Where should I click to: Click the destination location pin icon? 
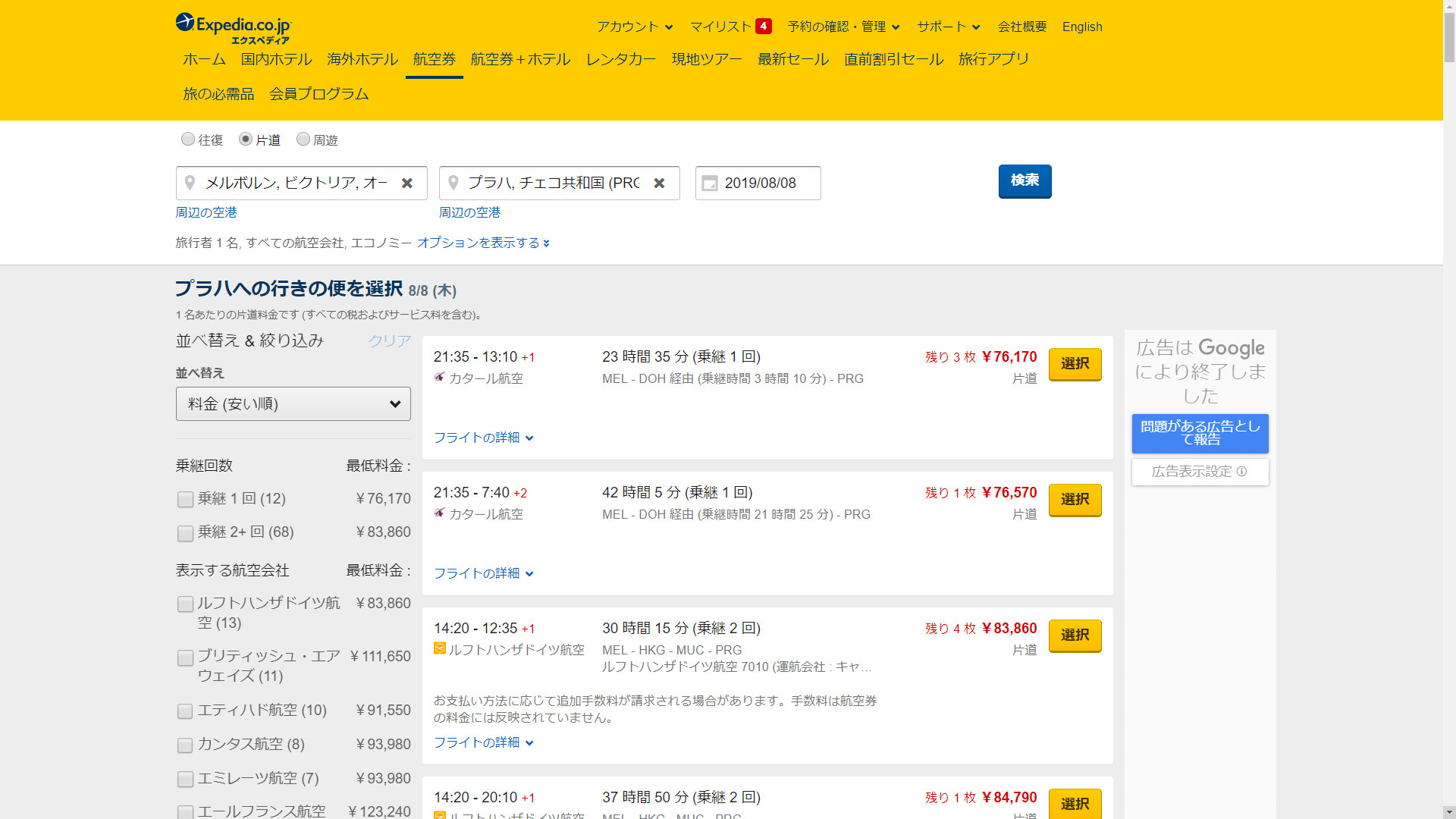[x=453, y=183]
